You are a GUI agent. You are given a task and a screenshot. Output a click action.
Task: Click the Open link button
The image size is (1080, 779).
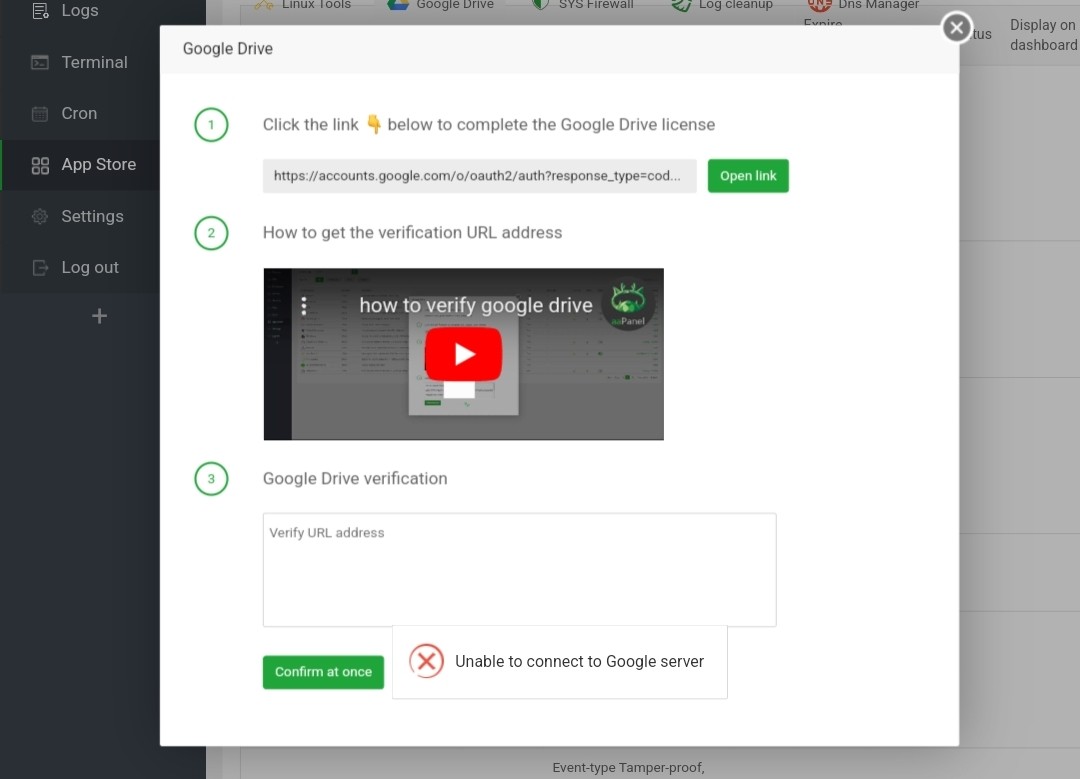click(x=747, y=174)
